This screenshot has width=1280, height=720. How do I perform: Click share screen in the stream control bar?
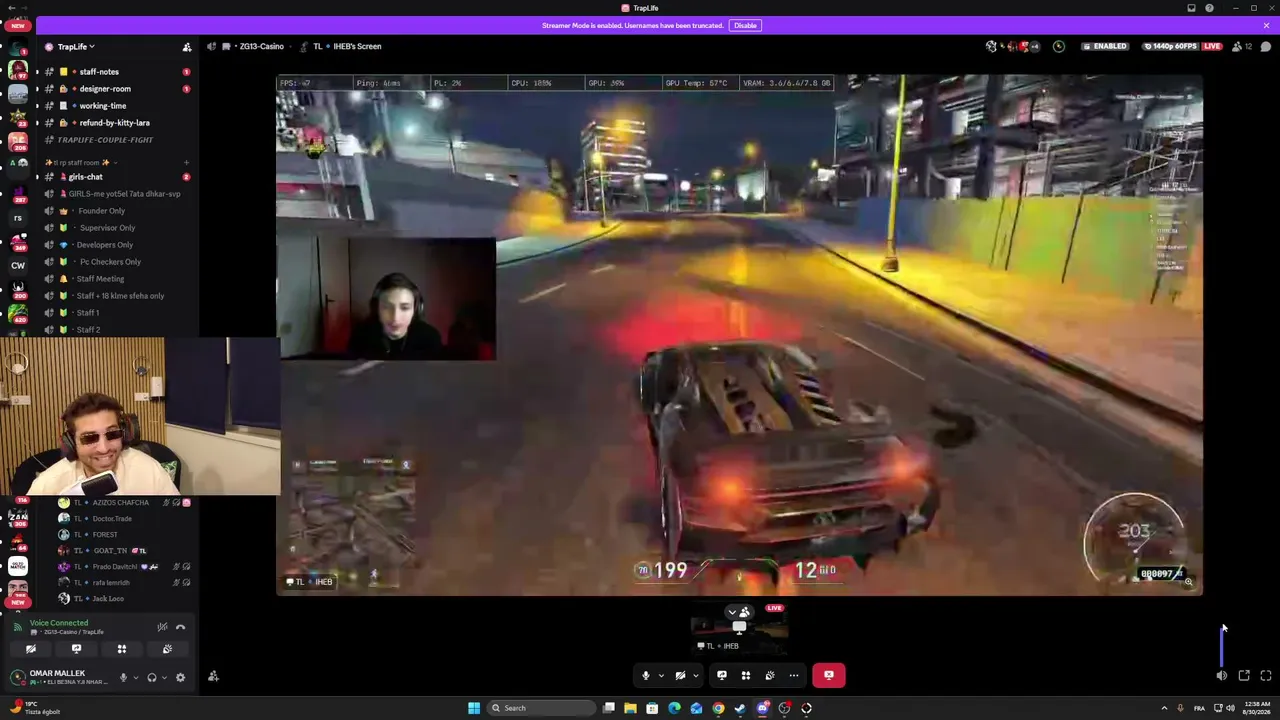click(x=722, y=676)
